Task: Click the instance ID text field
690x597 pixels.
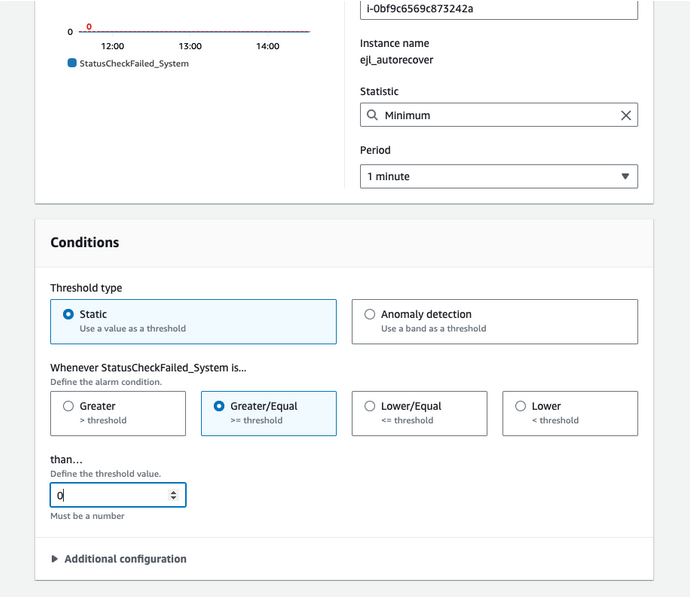Action: coord(498,9)
